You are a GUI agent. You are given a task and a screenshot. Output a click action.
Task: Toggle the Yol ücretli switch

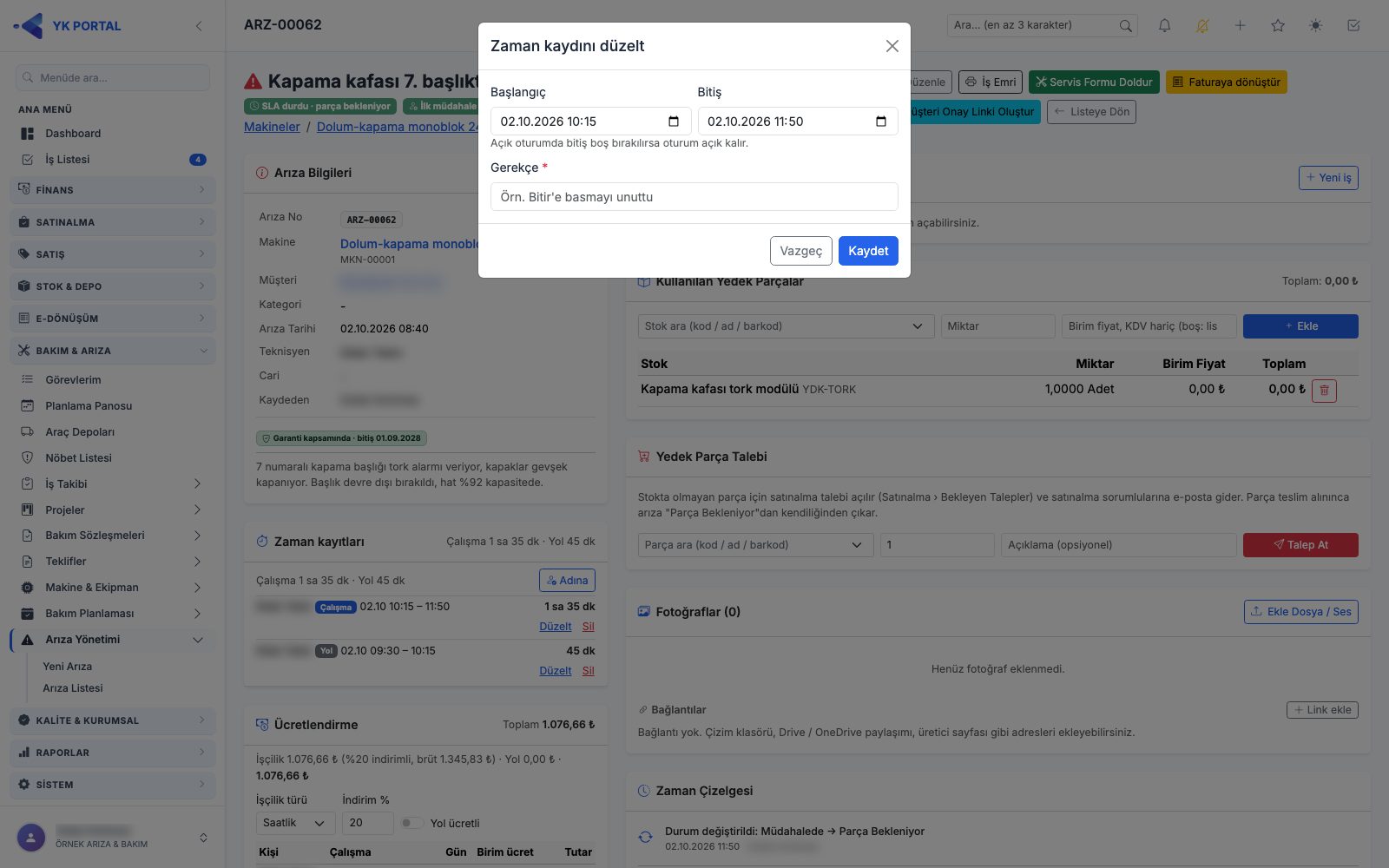click(411, 823)
